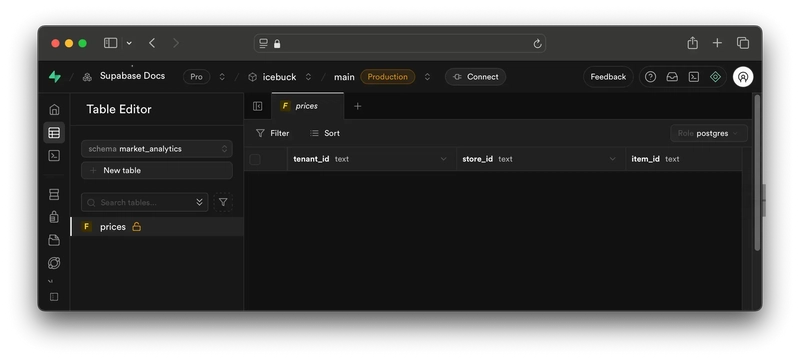
Task: Open the inbox notifications icon
Action: point(672,76)
